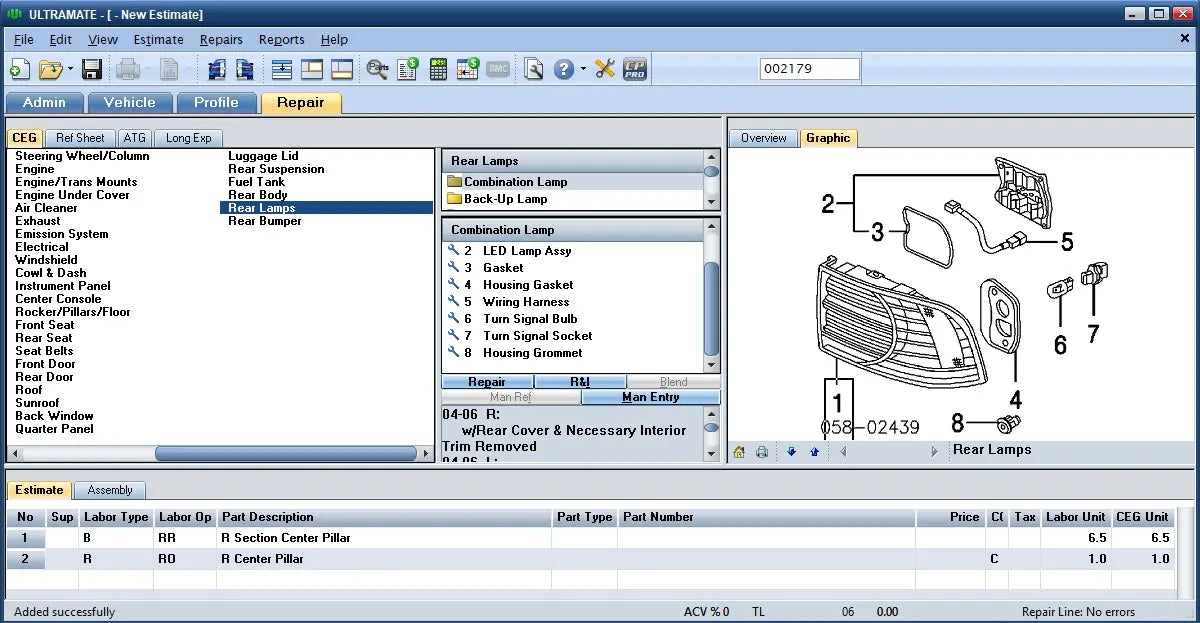Open the Reports menu

tap(281, 40)
